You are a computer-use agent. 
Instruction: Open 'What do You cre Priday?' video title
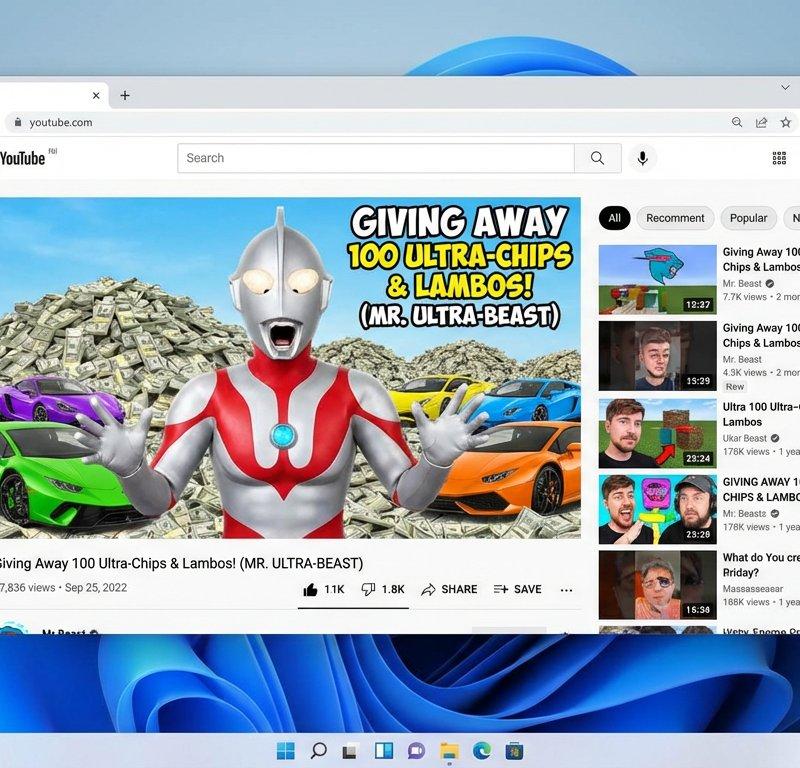(x=761, y=565)
